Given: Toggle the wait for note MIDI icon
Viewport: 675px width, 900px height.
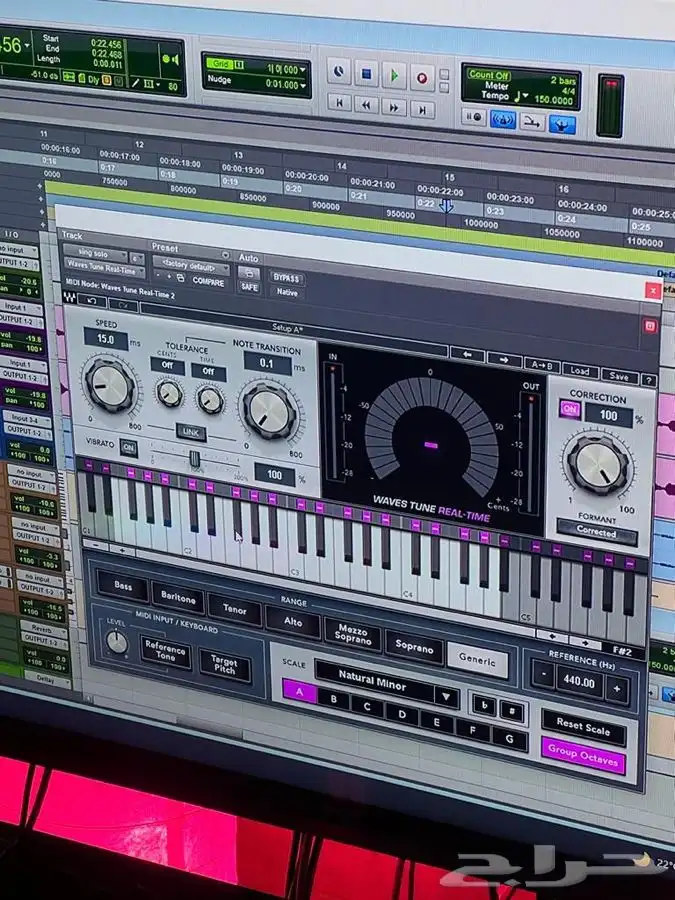Looking at the screenshot, I should pos(474,118).
